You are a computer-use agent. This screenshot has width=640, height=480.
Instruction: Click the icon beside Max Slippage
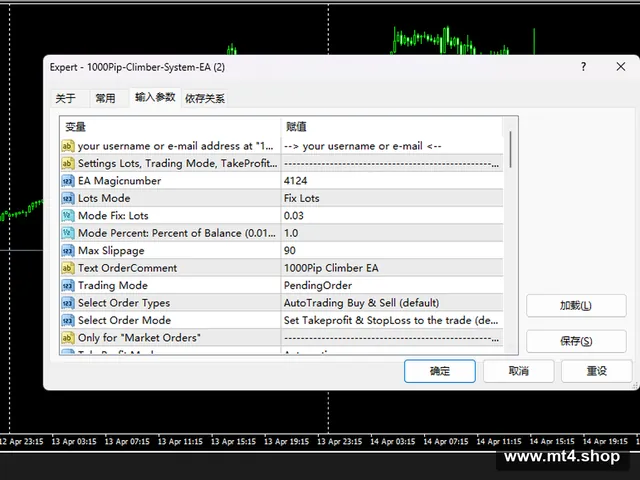tap(68, 251)
